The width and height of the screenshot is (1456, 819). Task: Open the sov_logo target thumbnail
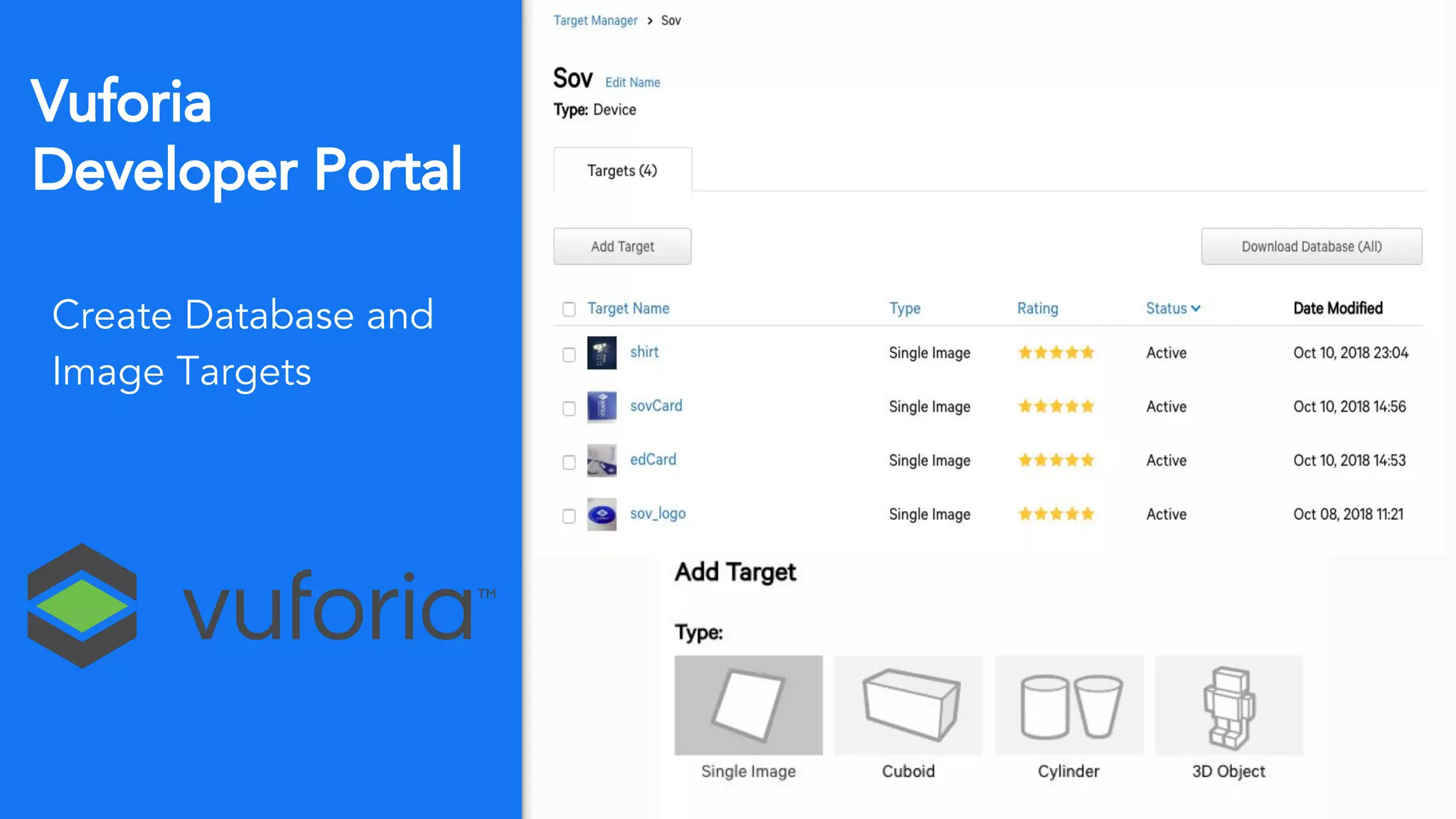tap(601, 514)
